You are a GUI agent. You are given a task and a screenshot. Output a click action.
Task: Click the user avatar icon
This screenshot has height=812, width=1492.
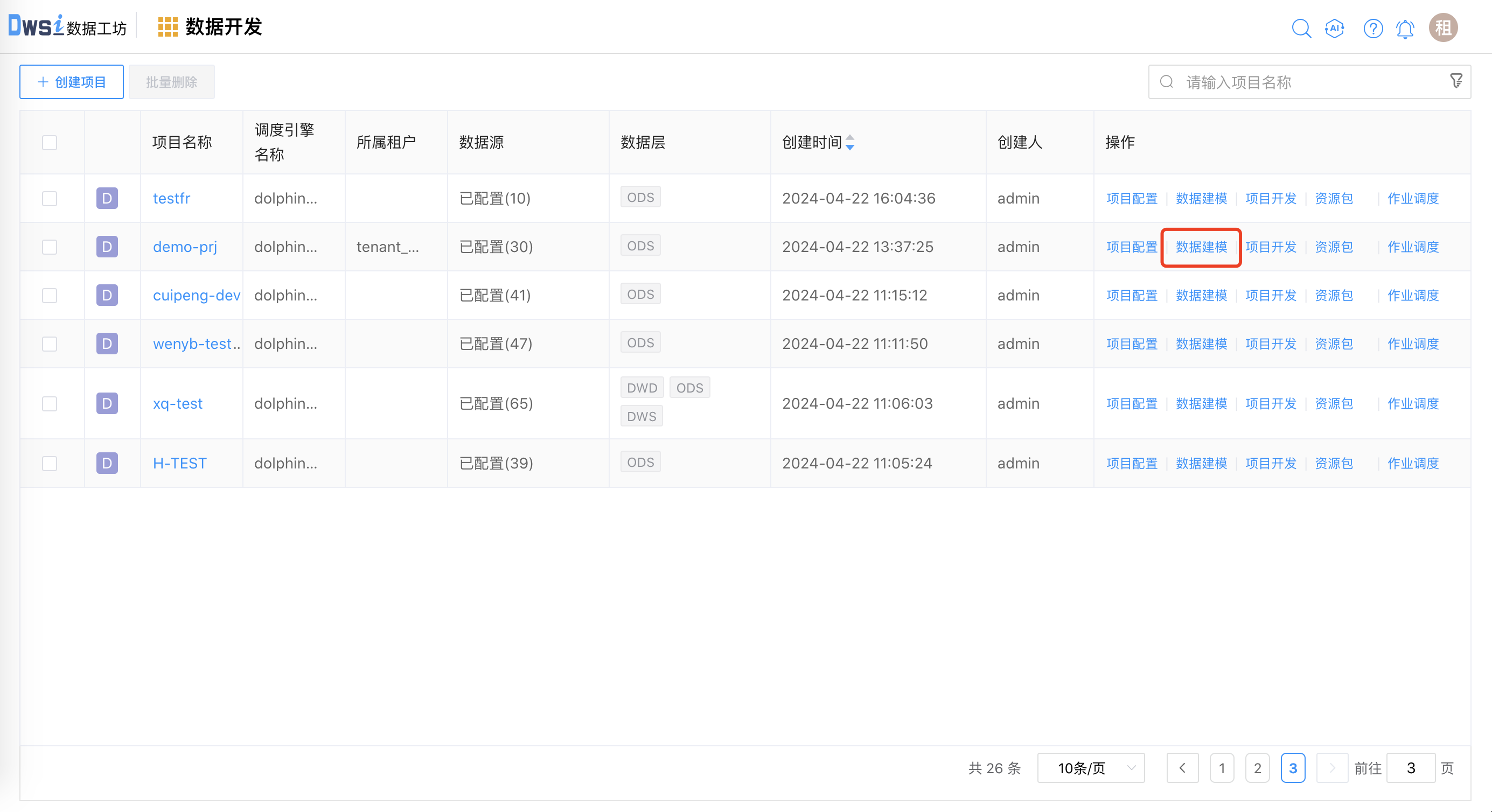pos(1443,28)
